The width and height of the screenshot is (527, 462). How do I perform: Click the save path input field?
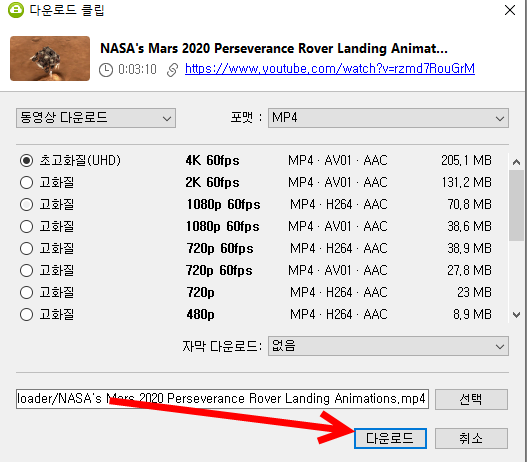[222, 399]
